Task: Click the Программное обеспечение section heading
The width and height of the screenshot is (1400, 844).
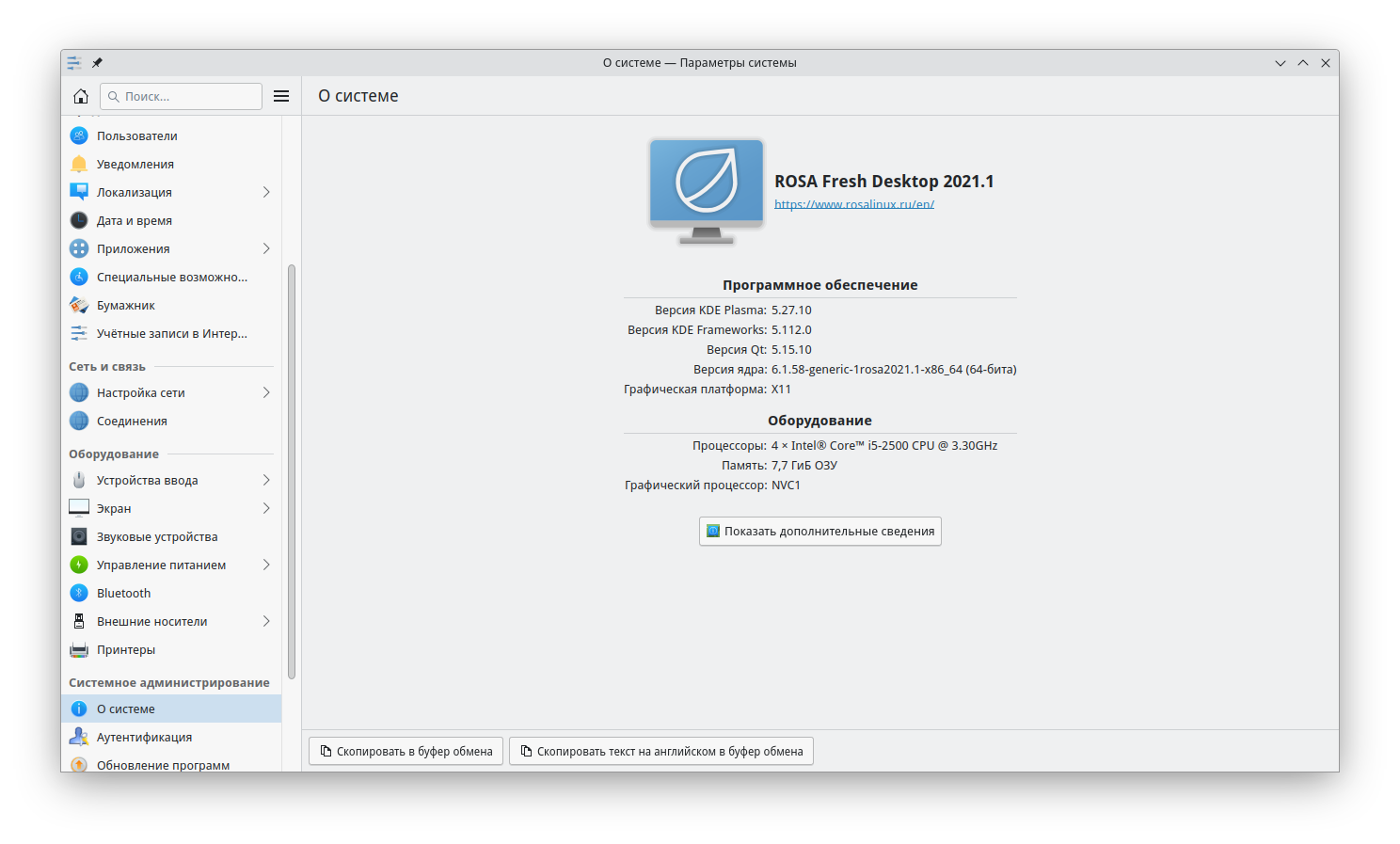Action: (820, 284)
